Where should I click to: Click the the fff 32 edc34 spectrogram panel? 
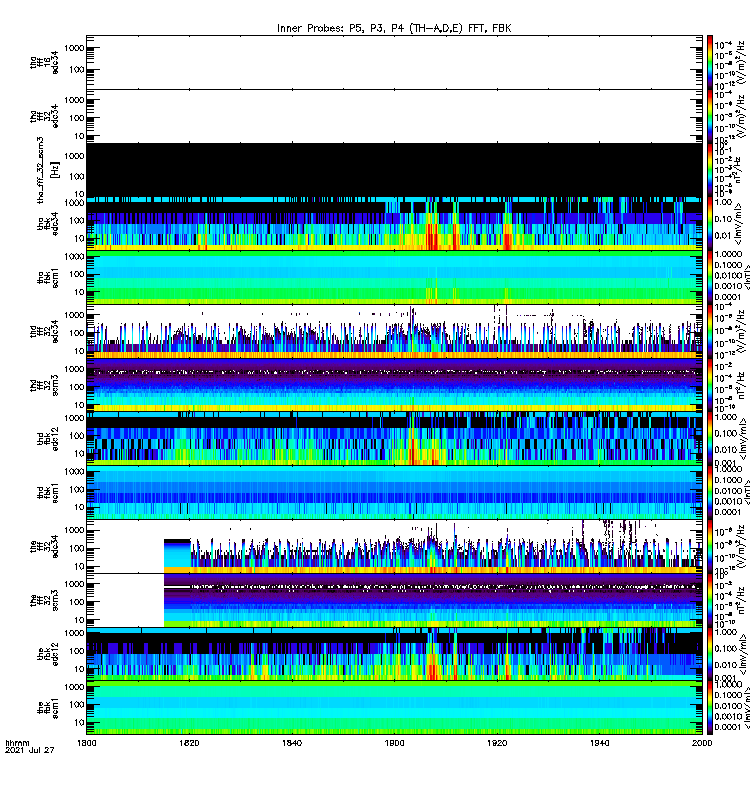pos(394,547)
